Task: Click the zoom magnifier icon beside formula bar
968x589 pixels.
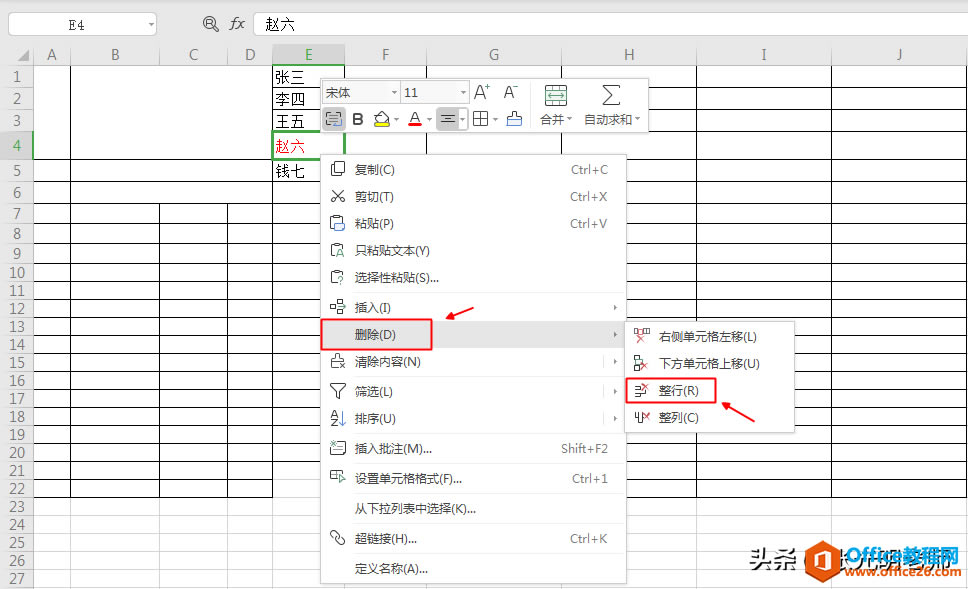Action: (x=211, y=24)
